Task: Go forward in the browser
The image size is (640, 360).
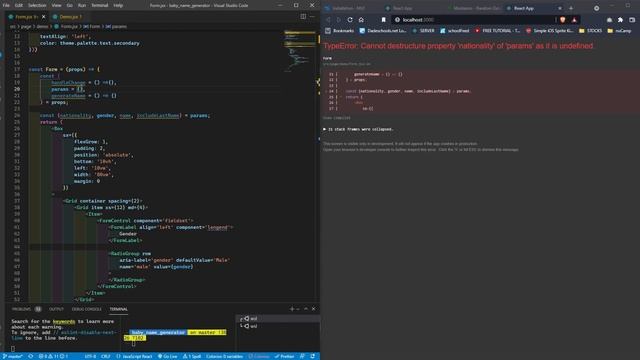Action: (338, 20)
